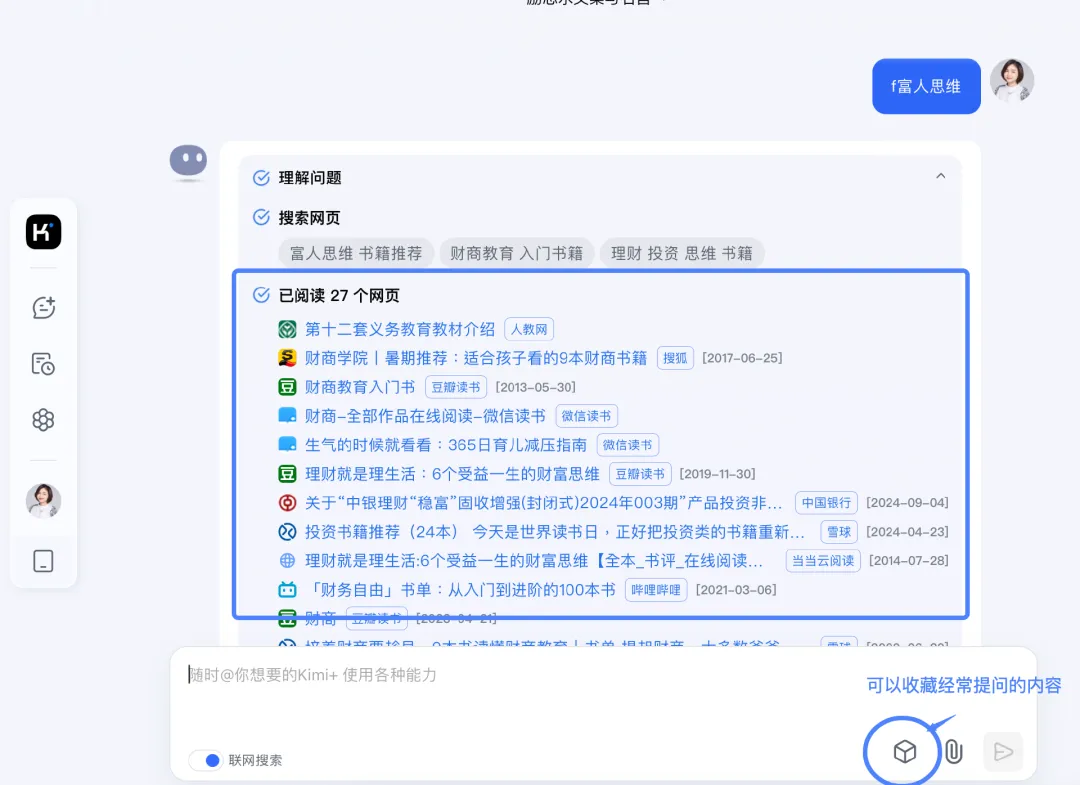Image resolution: width=1080 pixels, height=785 pixels.
Task: Click the send message icon
Action: 1003,751
